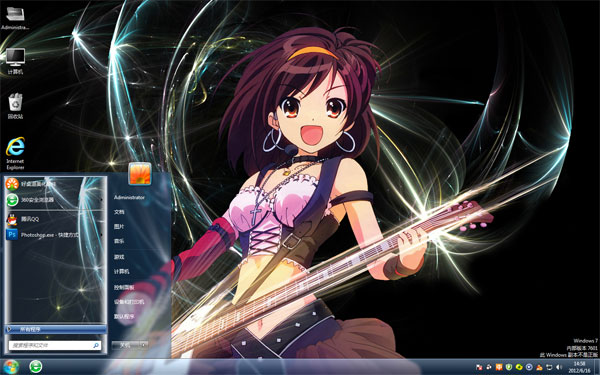Image resolution: width=600 pixels, height=375 pixels.
Task: Expand the Photoshop.exe jump list arrow
Action: pos(101,235)
